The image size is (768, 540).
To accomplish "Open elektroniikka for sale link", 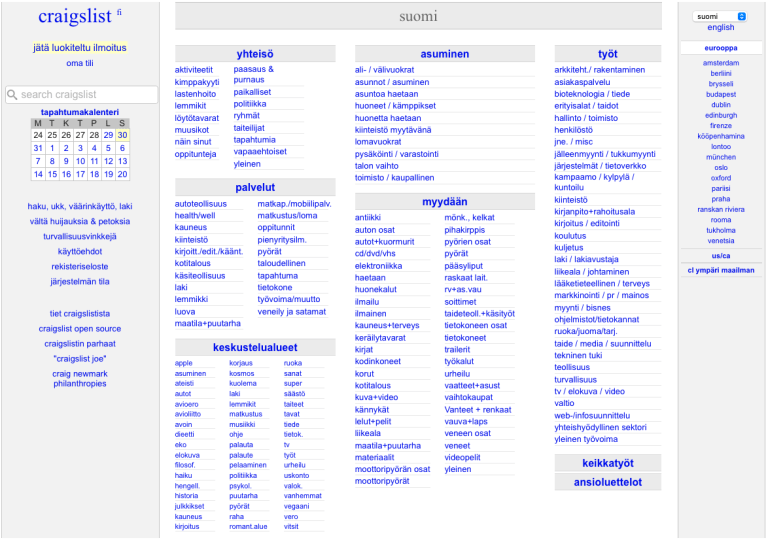I will click(379, 266).
